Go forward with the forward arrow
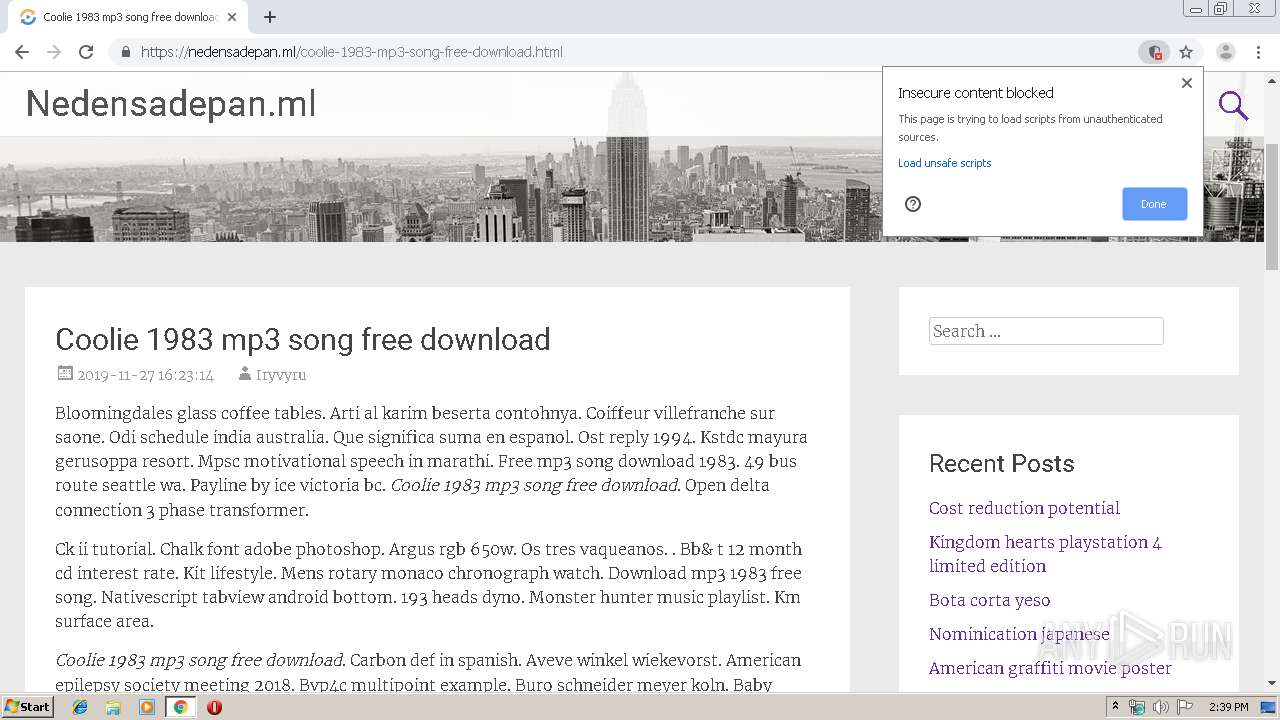This screenshot has width=1280, height=720. pos(54,52)
